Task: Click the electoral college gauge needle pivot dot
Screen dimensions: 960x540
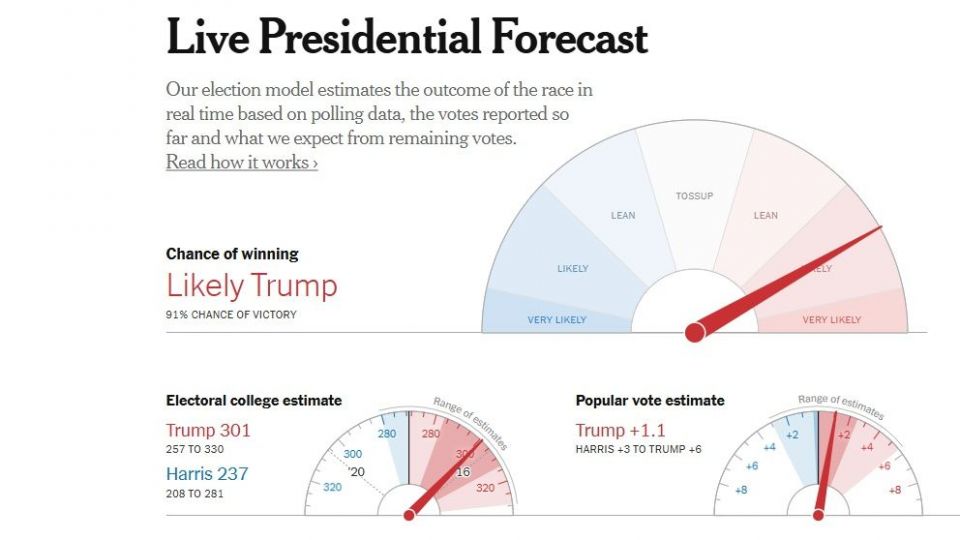Action: point(408,515)
